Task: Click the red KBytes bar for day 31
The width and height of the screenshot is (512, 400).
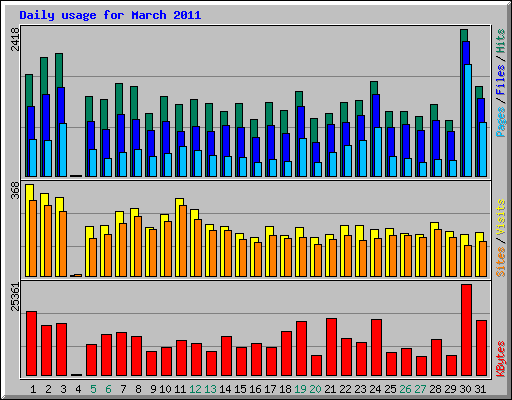Action: pos(481,348)
